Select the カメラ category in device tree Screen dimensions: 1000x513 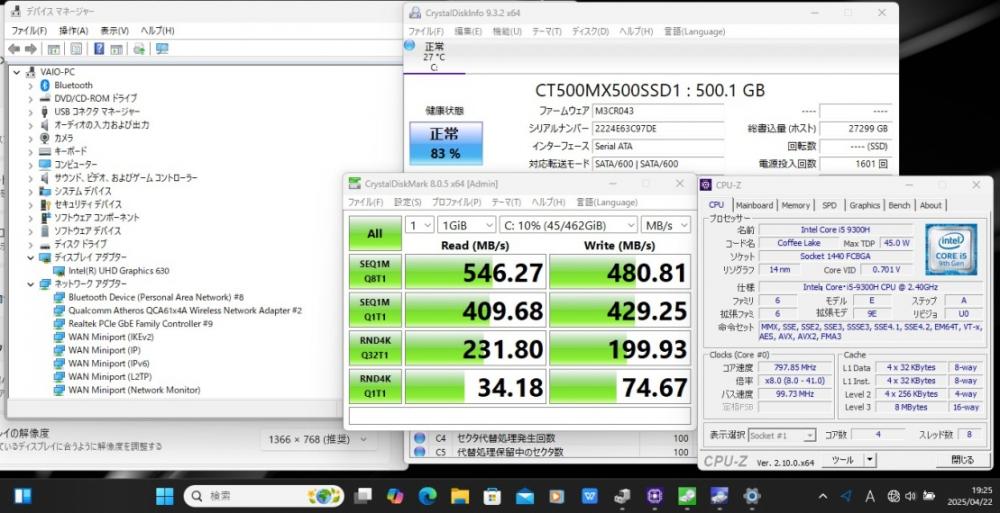pos(63,138)
